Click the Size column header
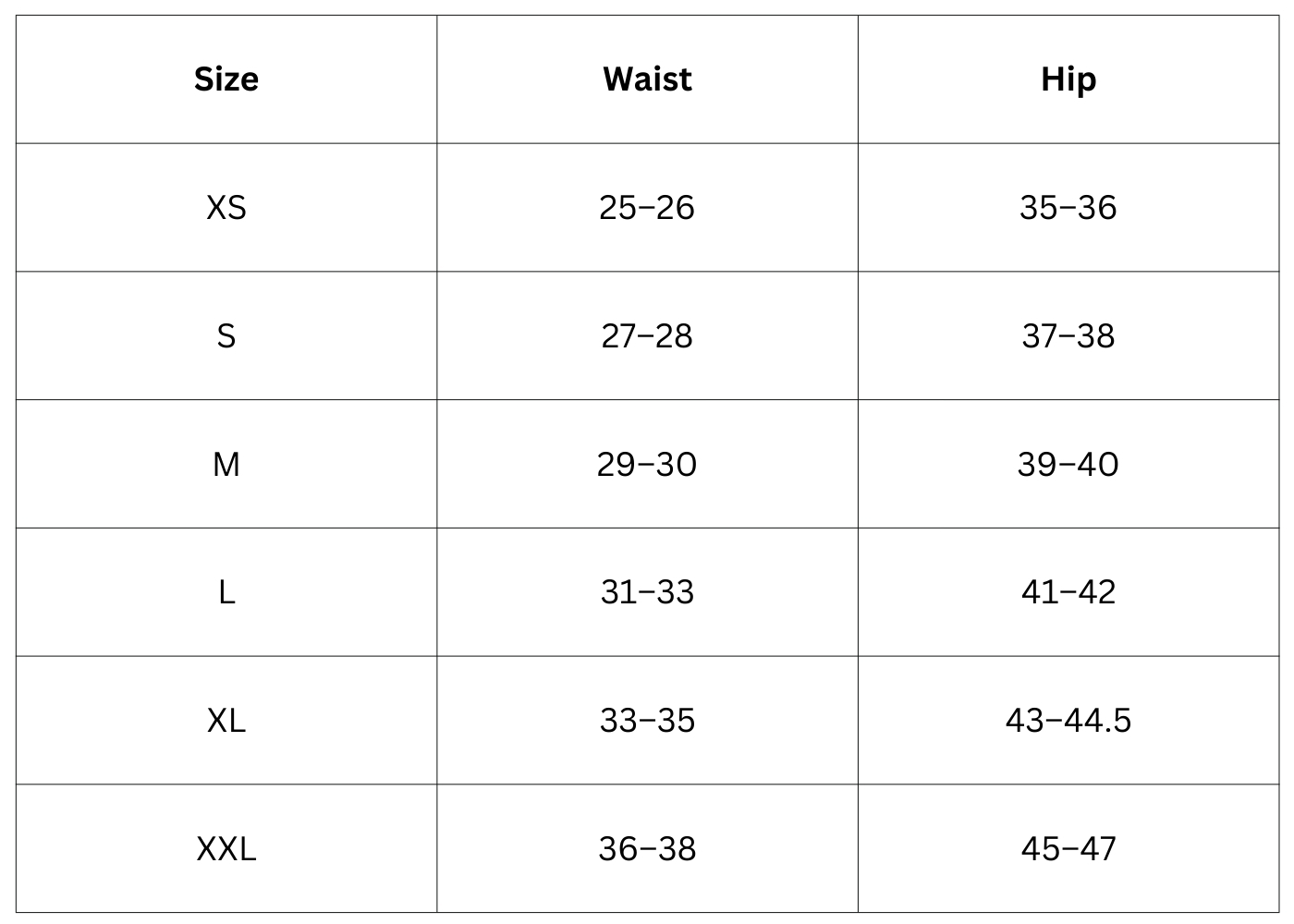Viewport: 1294px width, 924px height. coord(226,79)
